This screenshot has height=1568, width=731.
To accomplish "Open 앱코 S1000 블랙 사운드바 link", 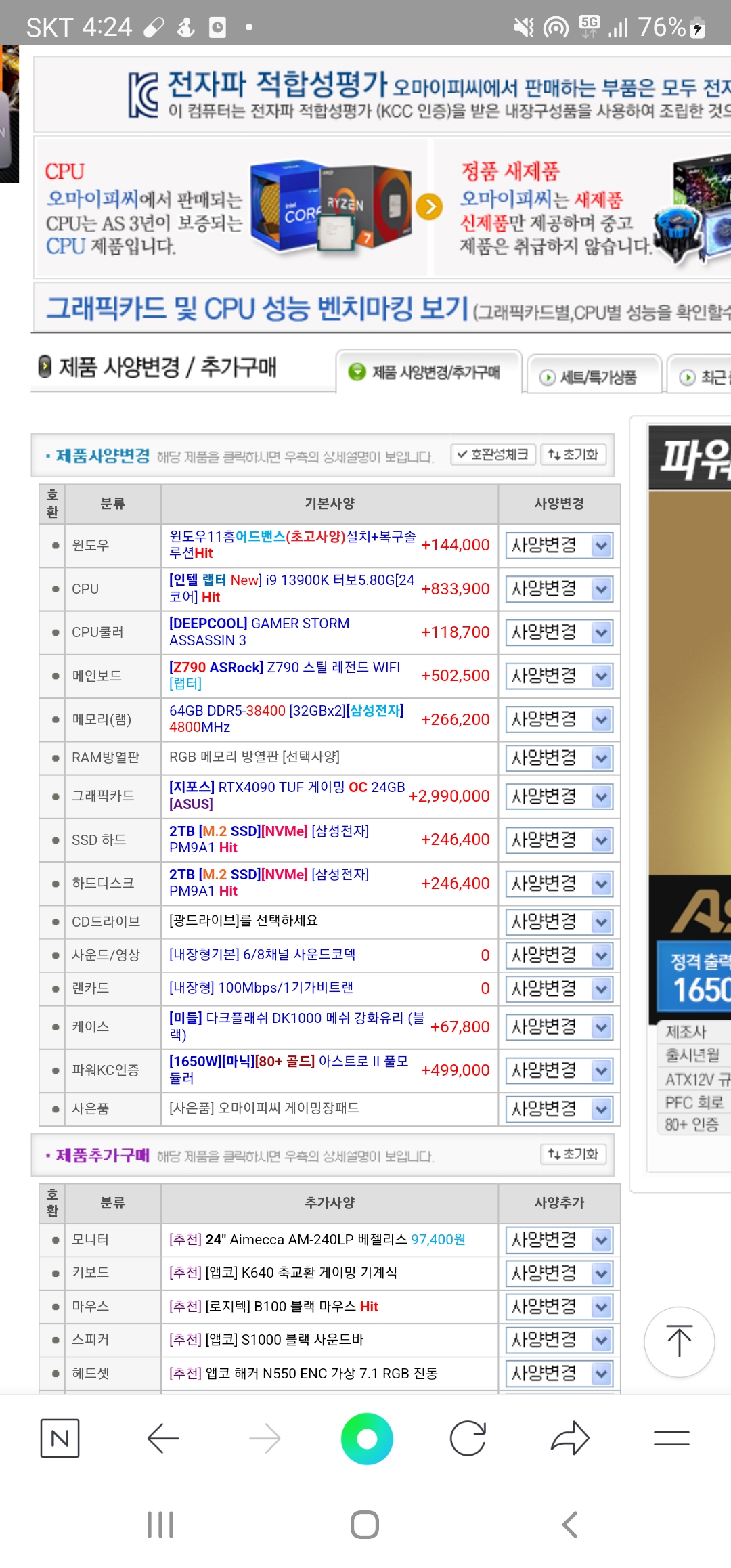I will (x=267, y=1339).
